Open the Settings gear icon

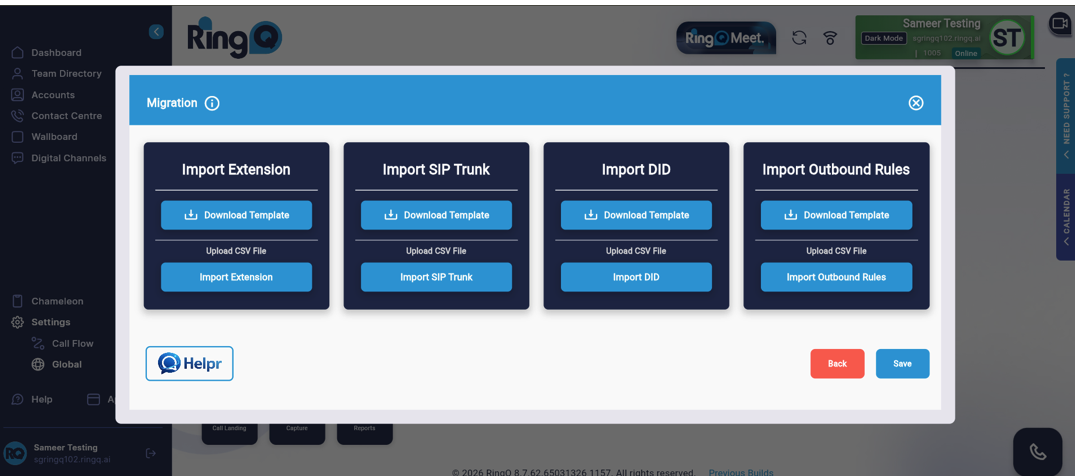[x=18, y=322]
